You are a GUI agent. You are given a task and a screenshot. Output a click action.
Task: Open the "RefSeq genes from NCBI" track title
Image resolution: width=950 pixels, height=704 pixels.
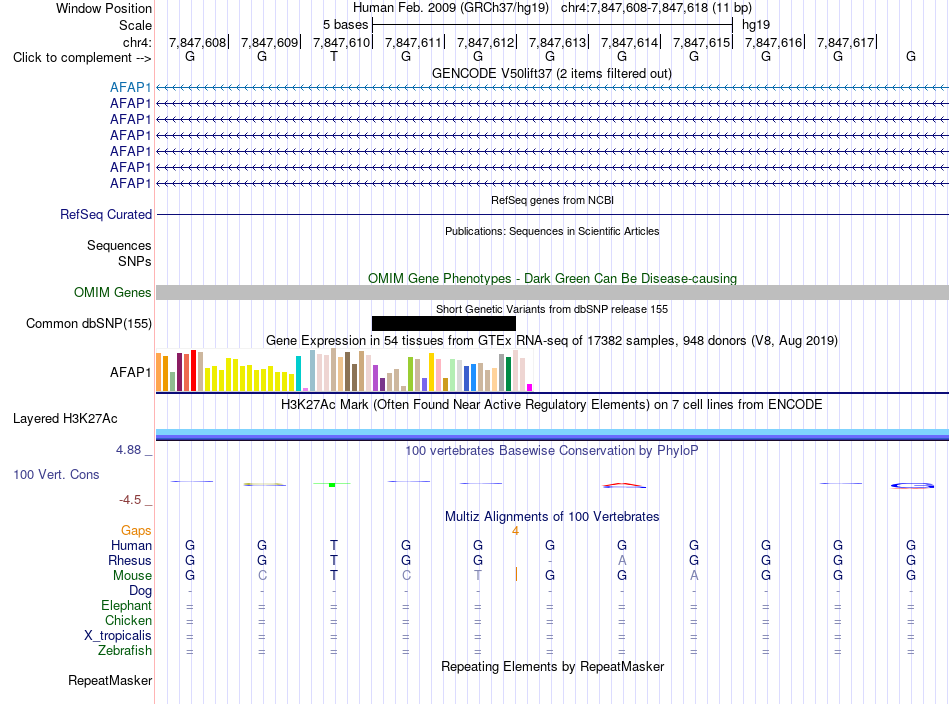(552, 200)
